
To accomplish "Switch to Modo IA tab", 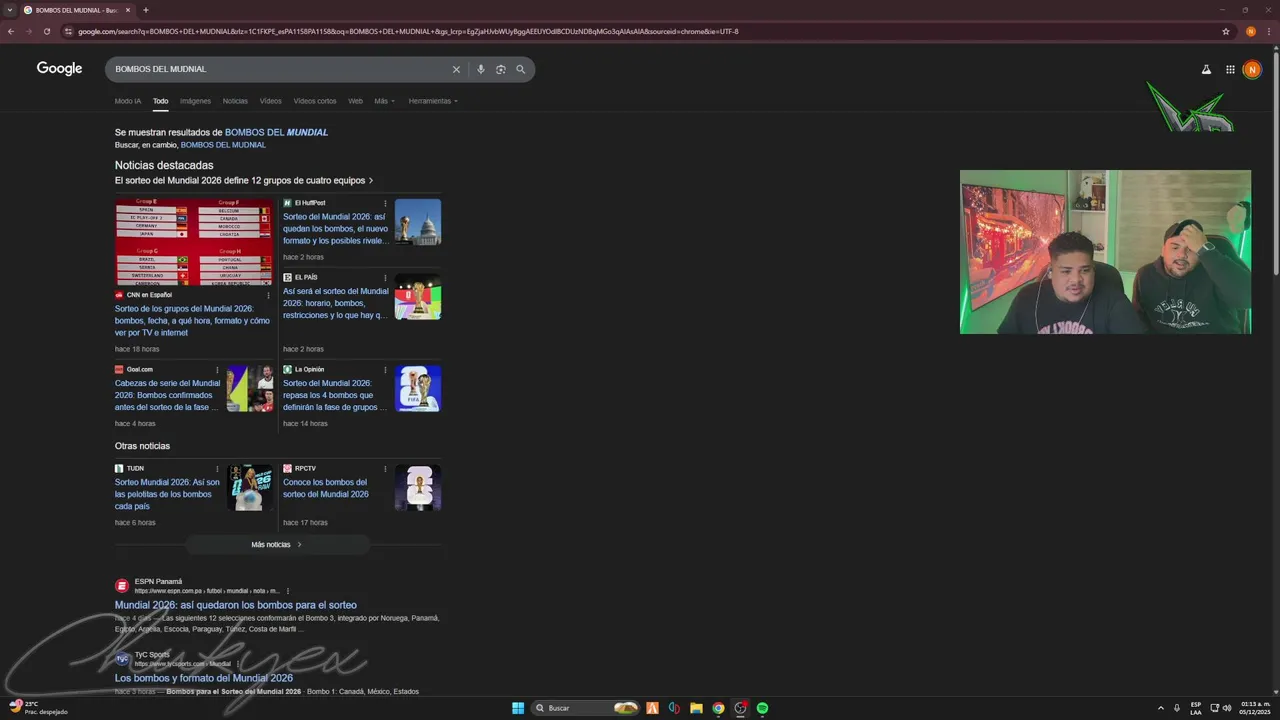I will [x=128, y=101].
